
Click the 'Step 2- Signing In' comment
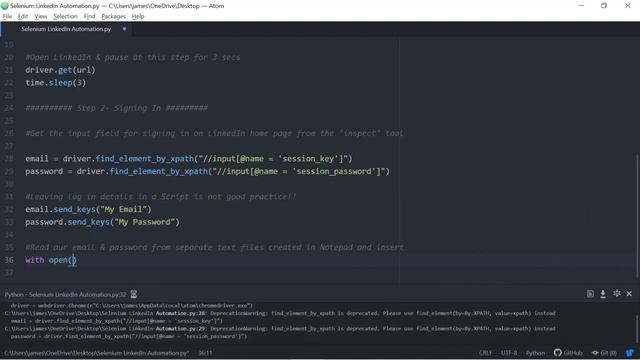(117, 108)
